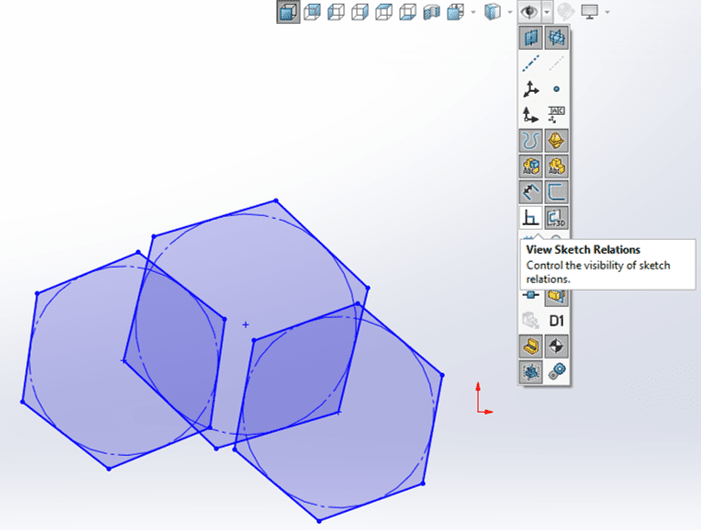Choose the cube view with bottom face highlighted

coord(407,12)
